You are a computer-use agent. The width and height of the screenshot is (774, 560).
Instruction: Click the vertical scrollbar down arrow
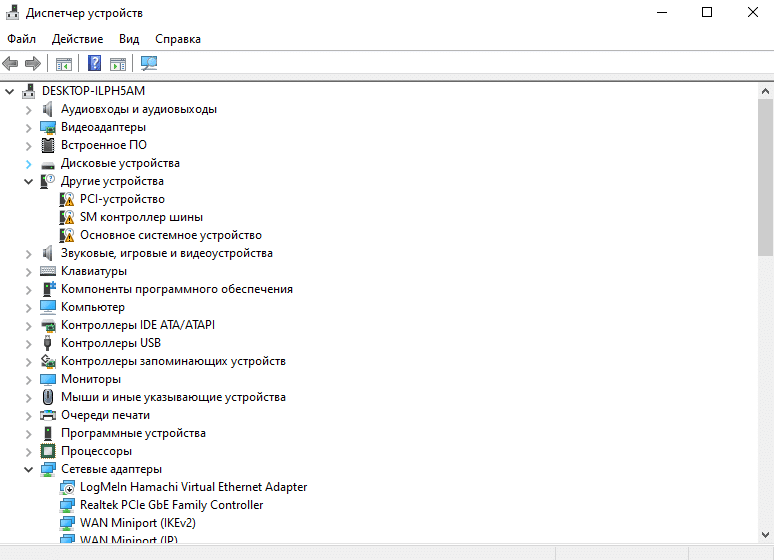(x=765, y=536)
